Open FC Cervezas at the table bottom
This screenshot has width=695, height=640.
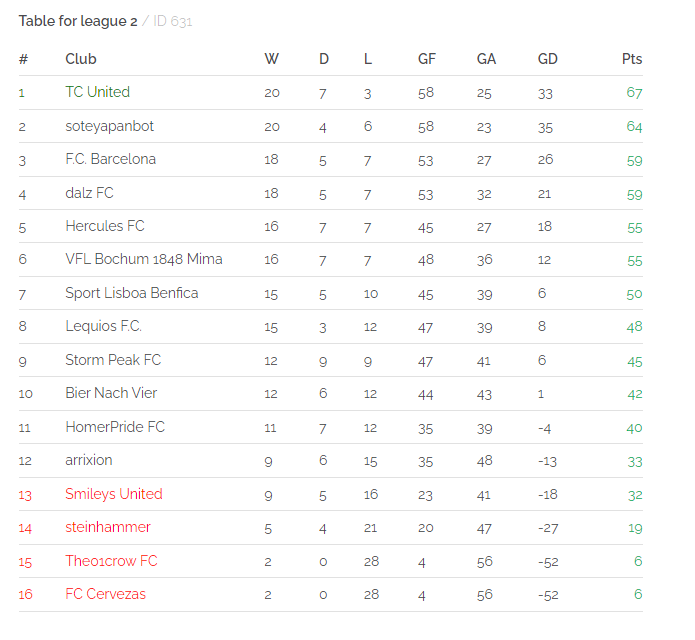pos(105,594)
